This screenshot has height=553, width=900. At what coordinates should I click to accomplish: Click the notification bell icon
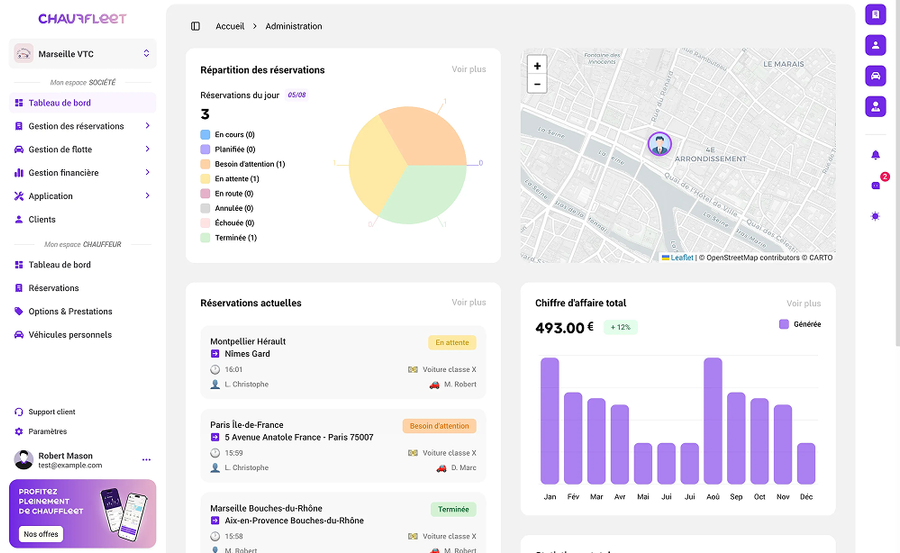pyautogui.click(x=875, y=155)
